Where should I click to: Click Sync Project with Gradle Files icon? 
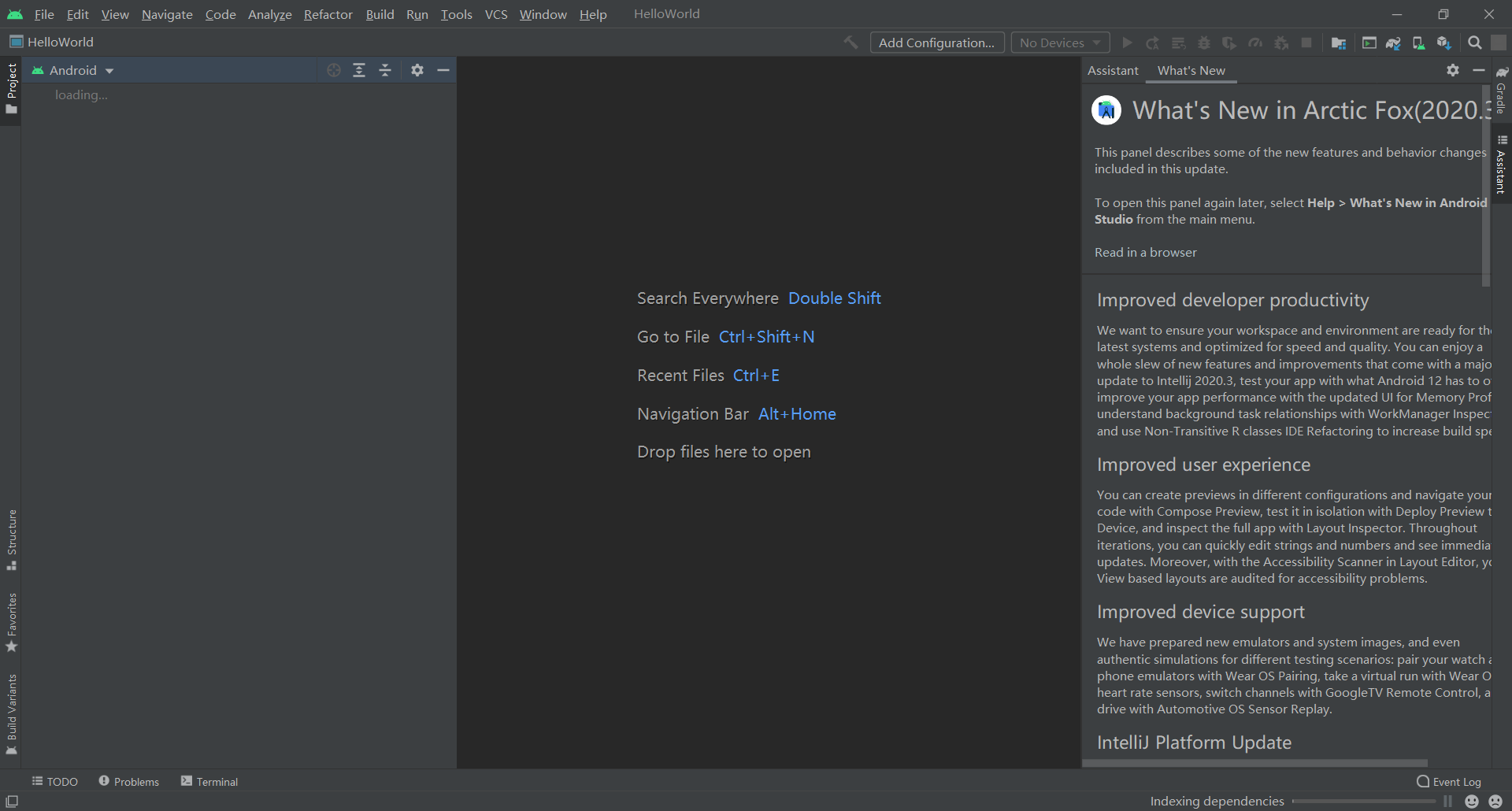pos(1393,43)
